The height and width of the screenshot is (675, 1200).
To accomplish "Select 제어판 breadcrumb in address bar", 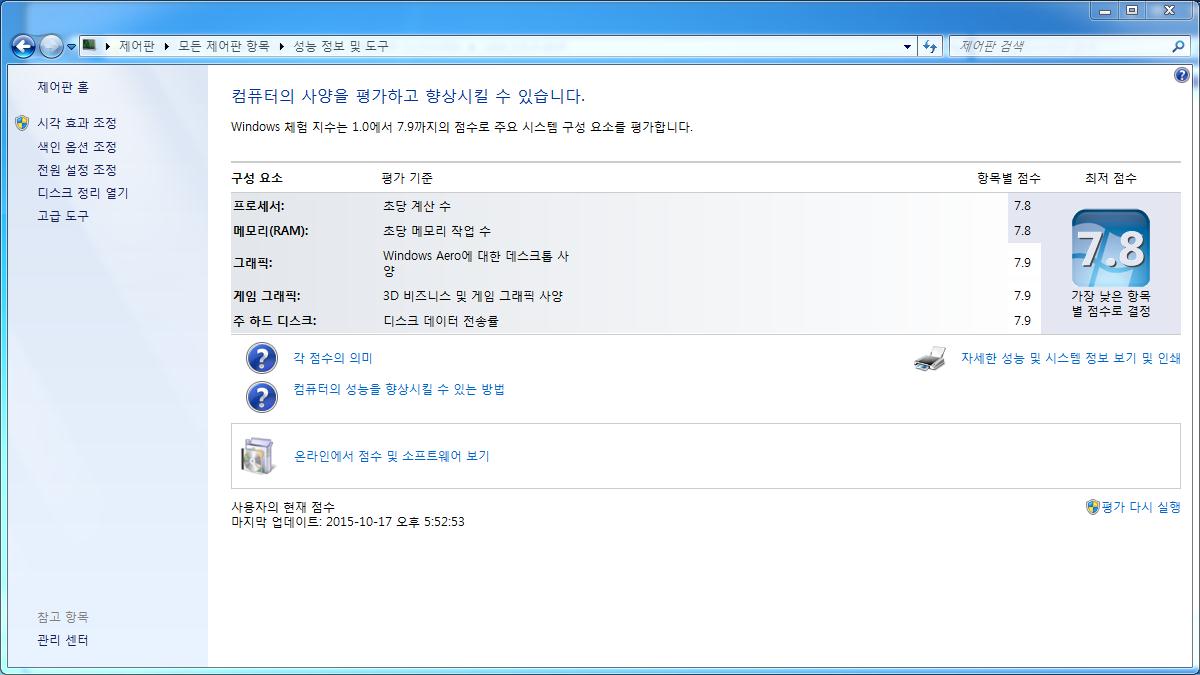I will tap(136, 46).
